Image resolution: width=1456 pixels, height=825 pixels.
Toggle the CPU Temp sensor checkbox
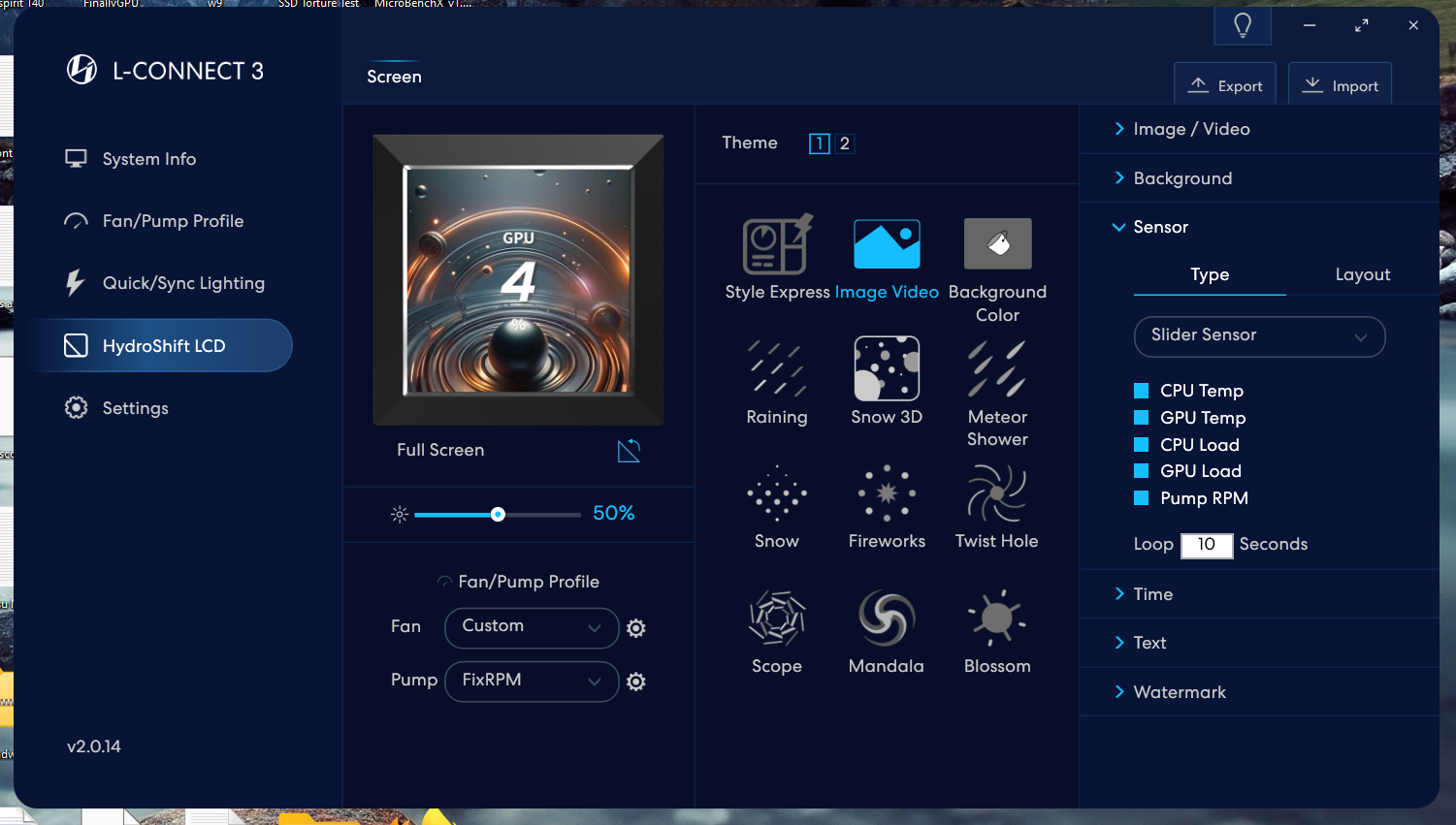point(1142,391)
